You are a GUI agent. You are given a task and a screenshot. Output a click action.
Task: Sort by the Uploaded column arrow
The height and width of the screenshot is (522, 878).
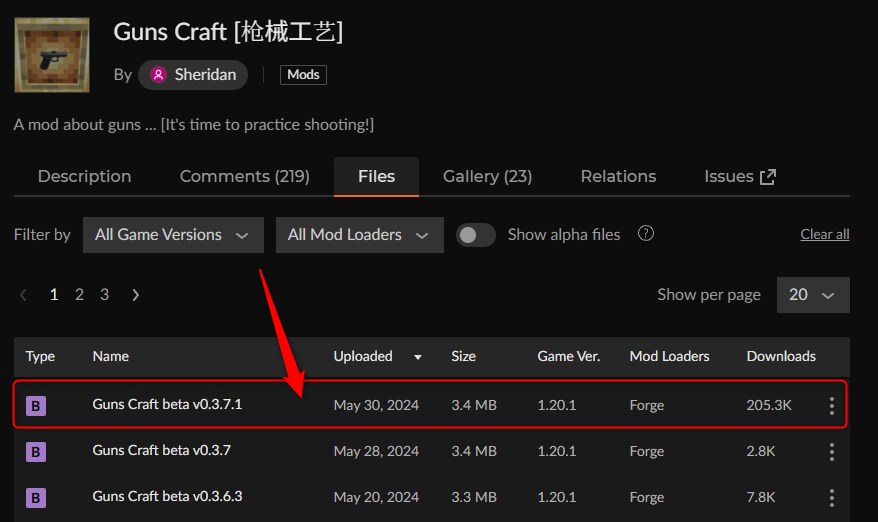(x=418, y=357)
